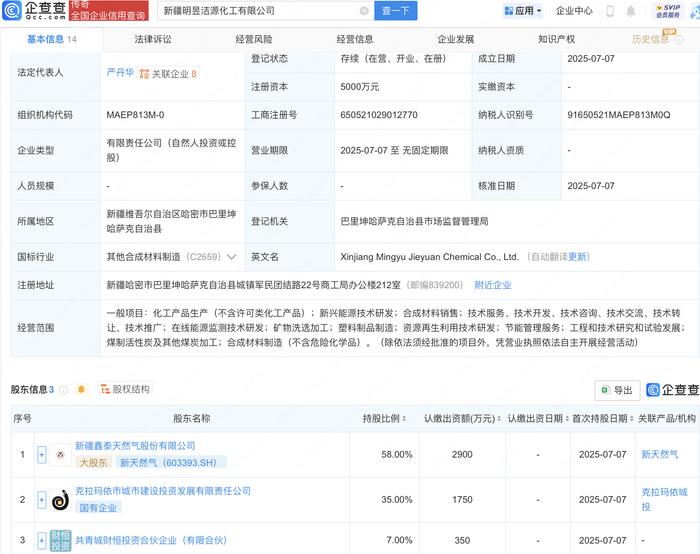Click the Xinjiang Xintai Natural Gas company logo
The width and height of the screenshot is (700, 554).
(60, 454)
